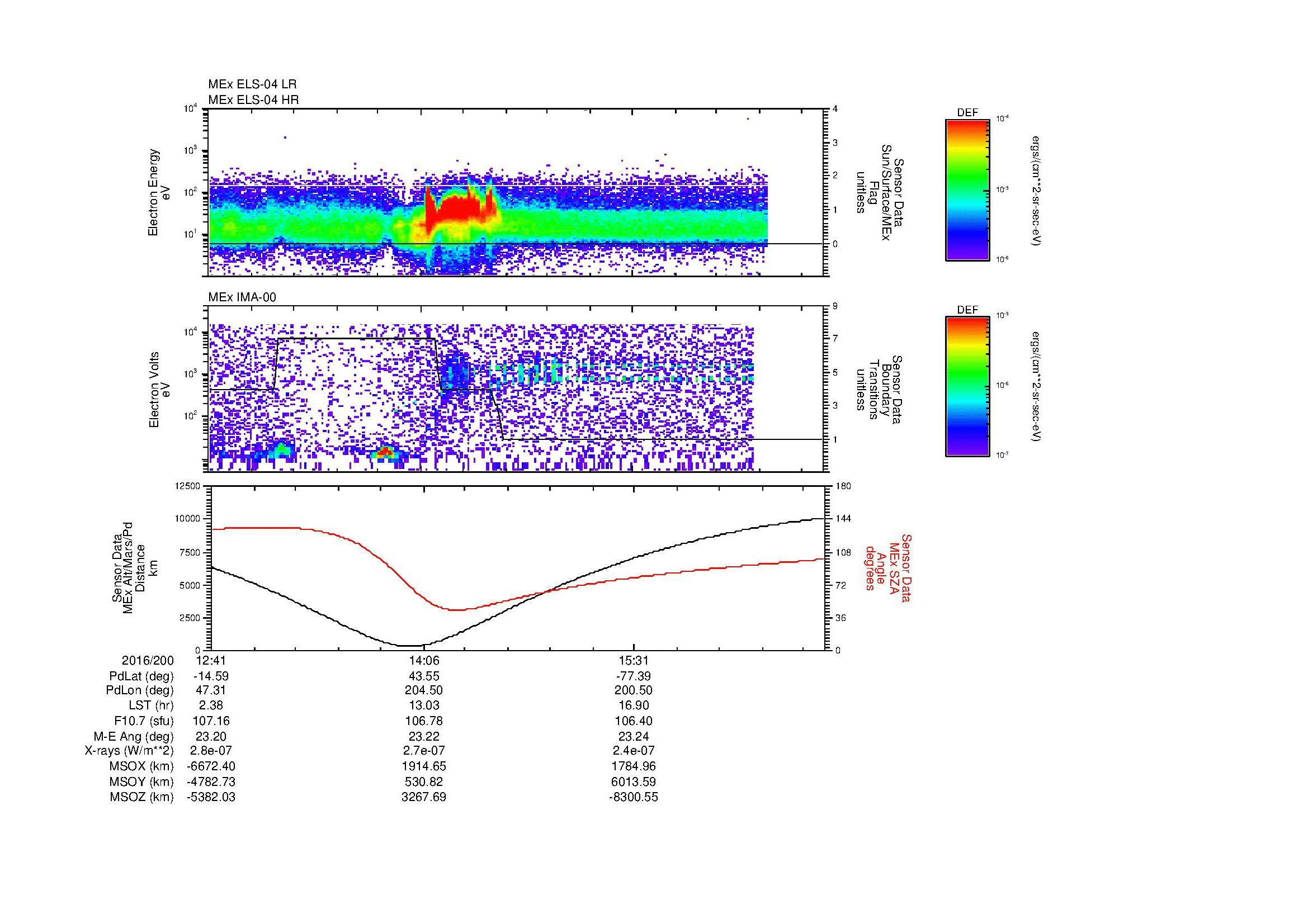Click the PdLon value 200.50
The height and width of the screenshot is (924, 1308).
tap(634, 690)
